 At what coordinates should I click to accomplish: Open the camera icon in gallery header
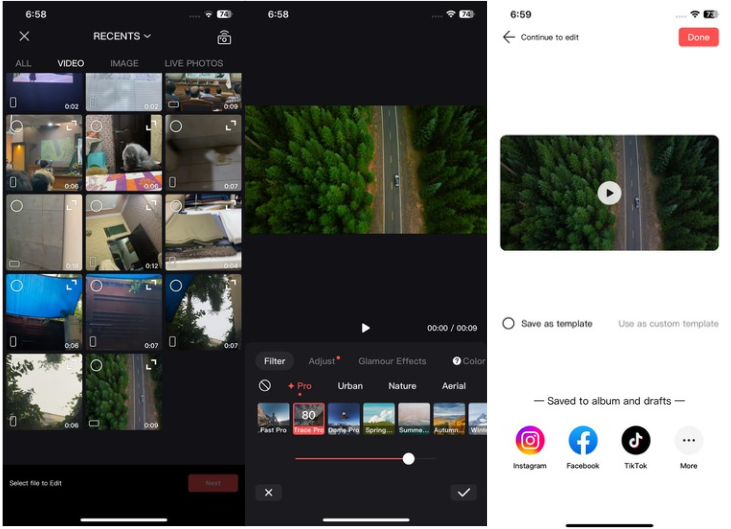224,37
